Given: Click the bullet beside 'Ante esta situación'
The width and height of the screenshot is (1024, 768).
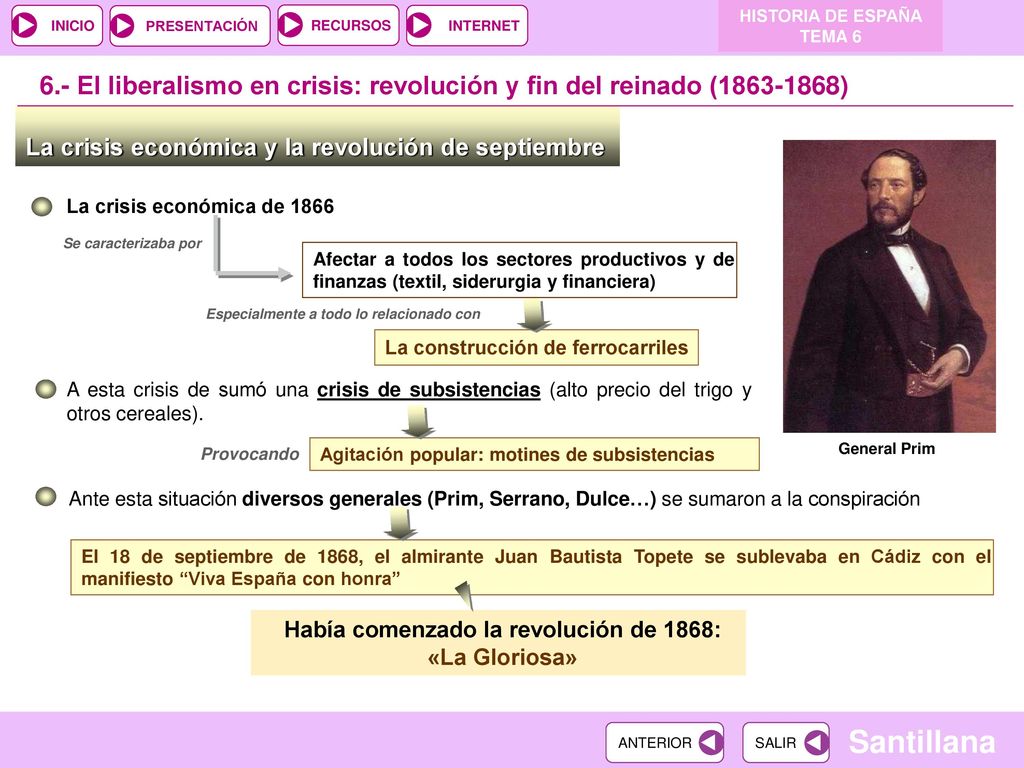Looking at the screenshot, I should tap(46, 497).
